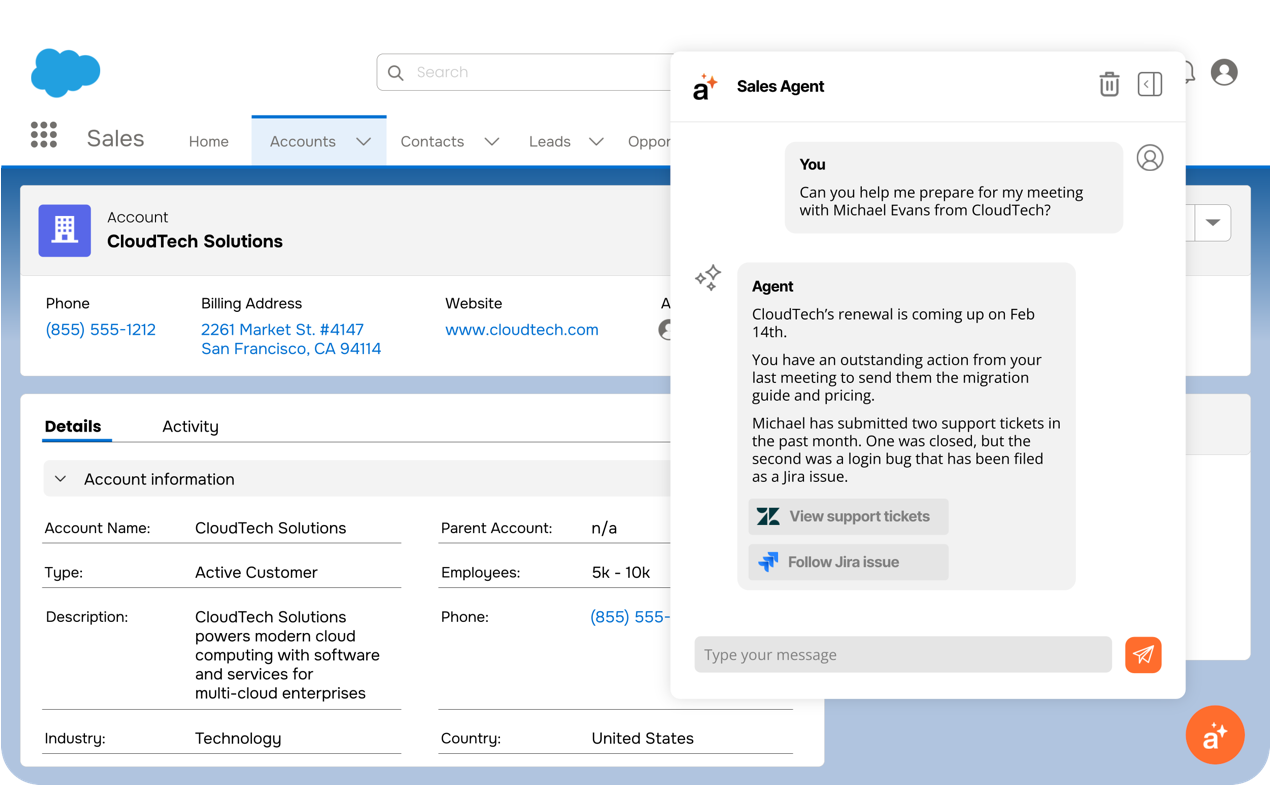Collapse the Sales Agent side panel
Viewport: 1280px width, 800px height.
1150,85
